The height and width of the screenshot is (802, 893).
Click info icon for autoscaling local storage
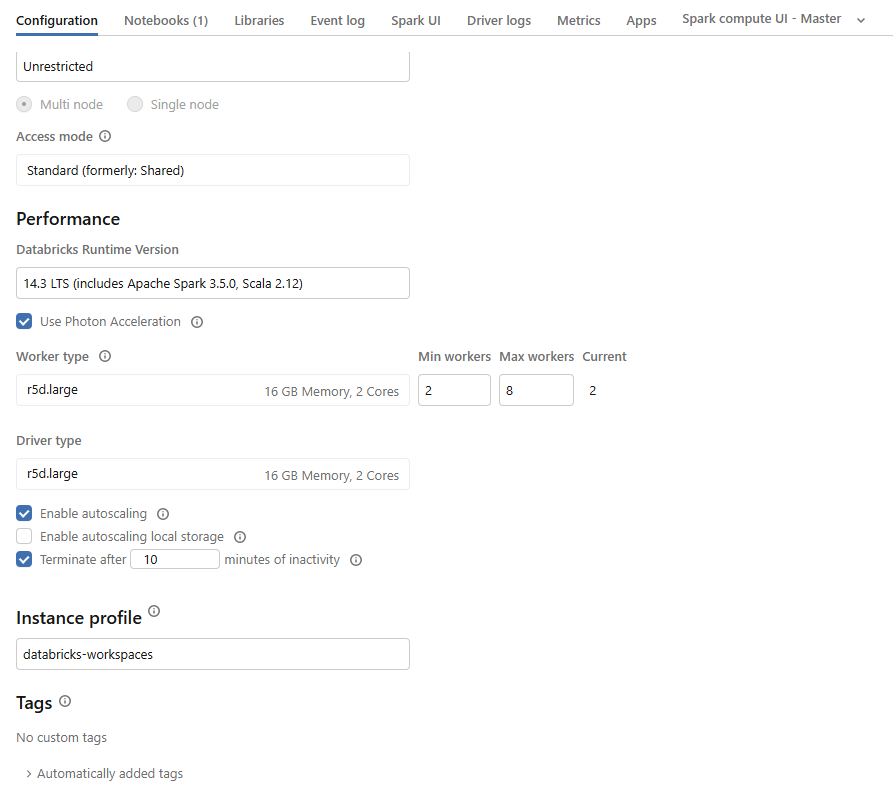240,537
